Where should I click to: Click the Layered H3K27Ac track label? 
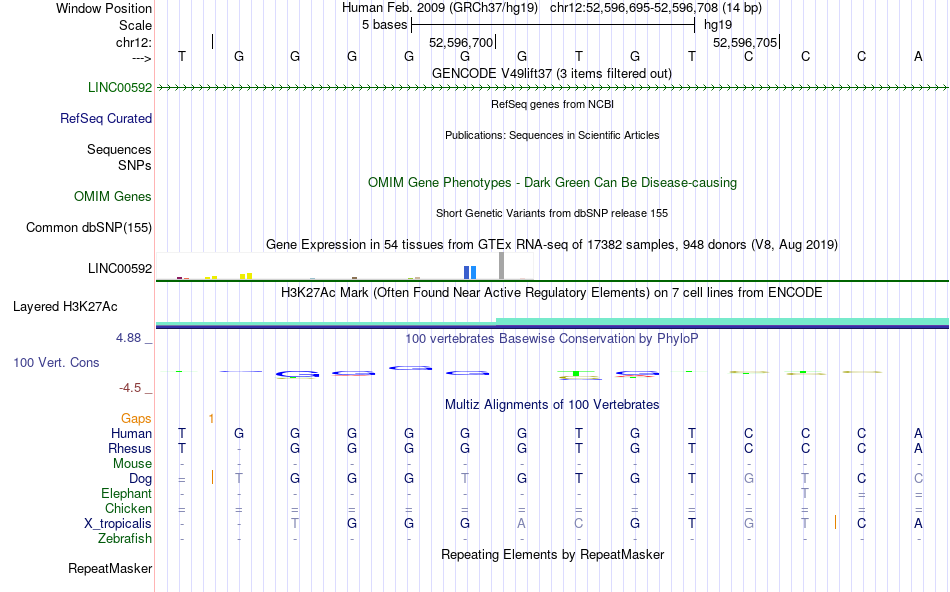(x=65, y=307)
